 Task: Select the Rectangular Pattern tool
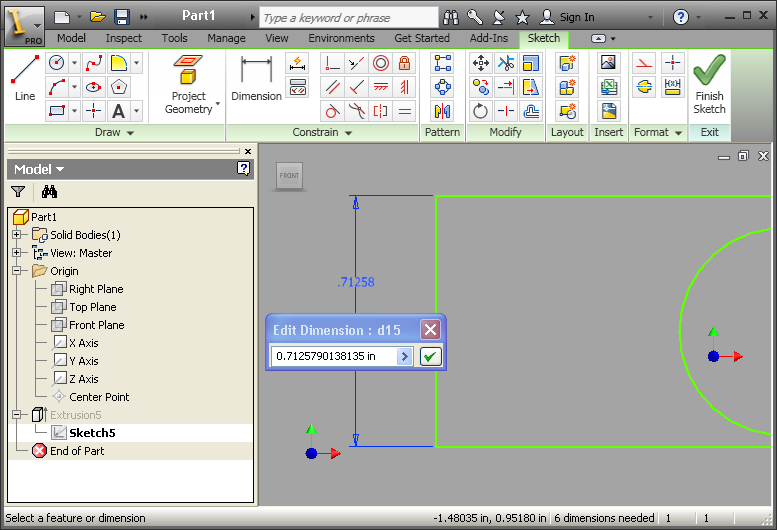point(443,63)
